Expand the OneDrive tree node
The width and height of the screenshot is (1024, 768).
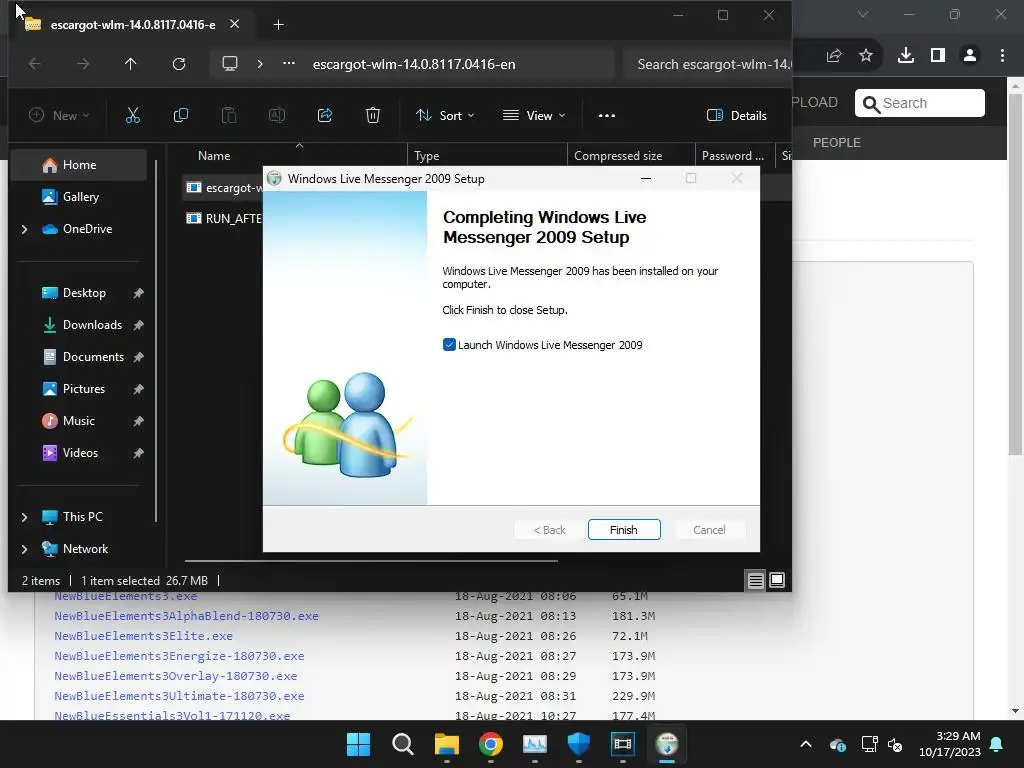[25, 229]
